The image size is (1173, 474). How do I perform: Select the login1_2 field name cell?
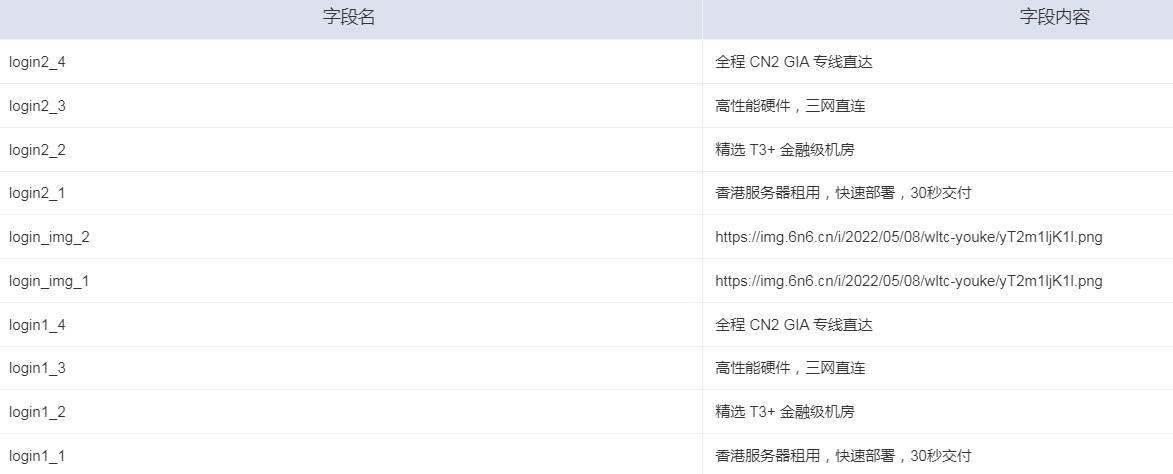click(351, 412)
